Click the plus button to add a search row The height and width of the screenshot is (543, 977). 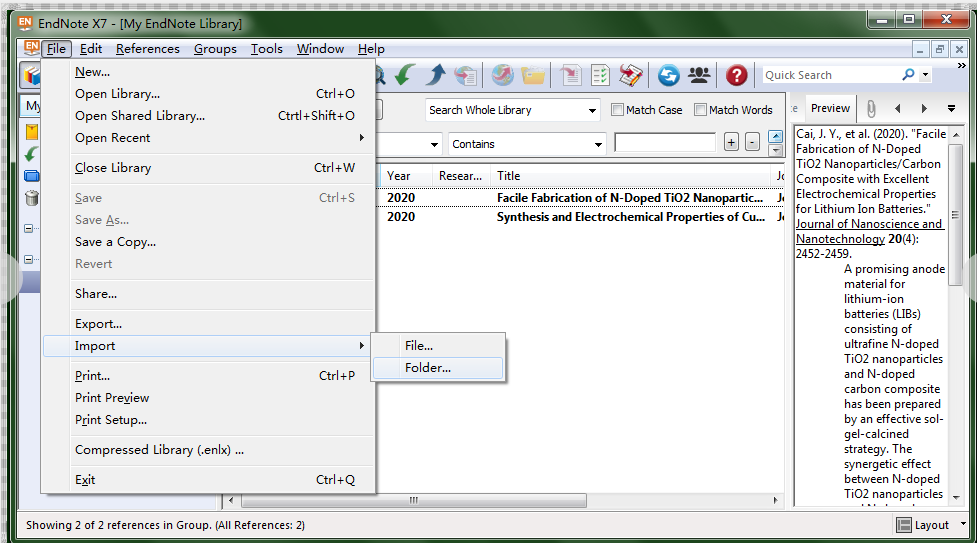(732, 142)
